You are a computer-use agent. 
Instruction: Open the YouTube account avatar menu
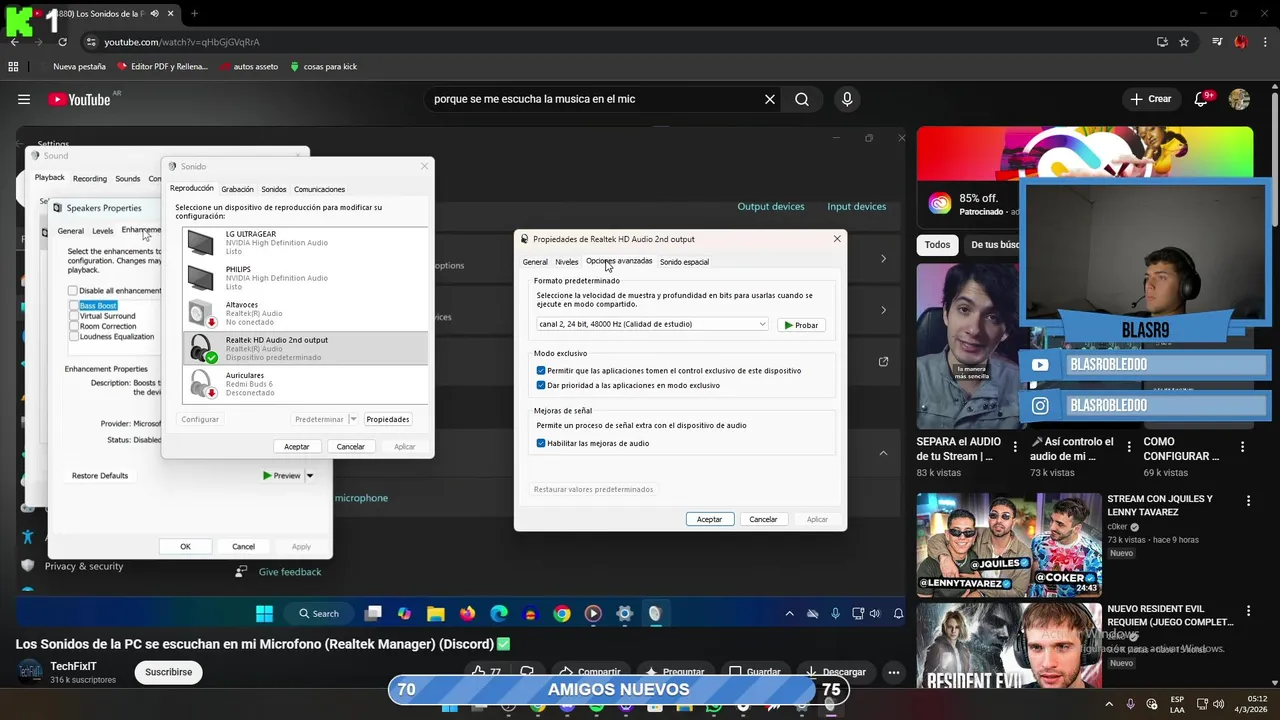tap(1239, 99)
